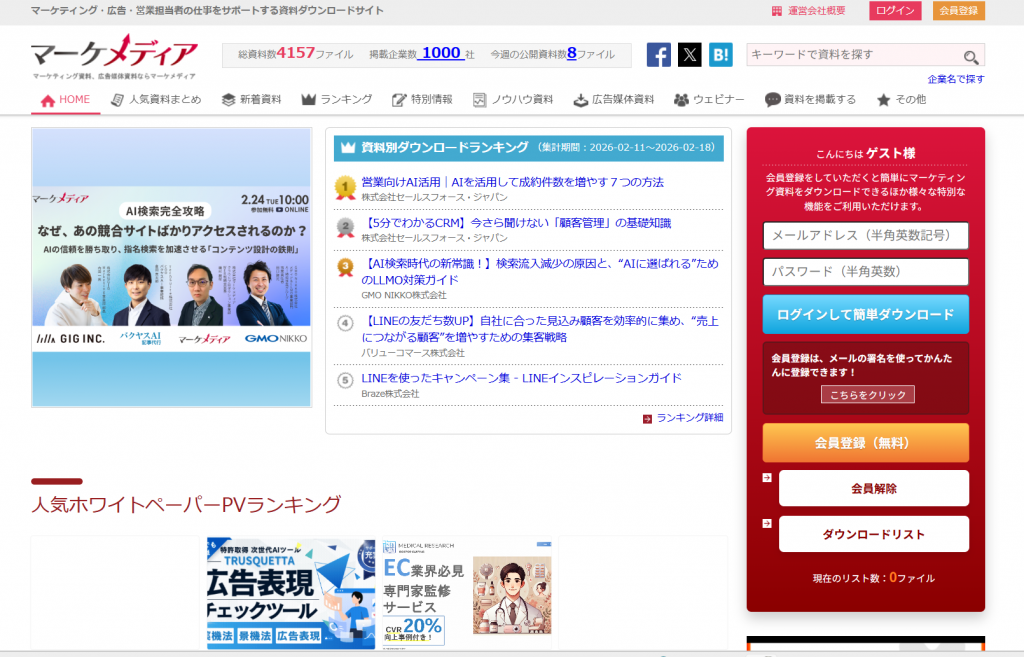The height and width of the screenshot is (657, 1024).
Task: Click the silver rank 2 medal
Action: click(345, 228)
